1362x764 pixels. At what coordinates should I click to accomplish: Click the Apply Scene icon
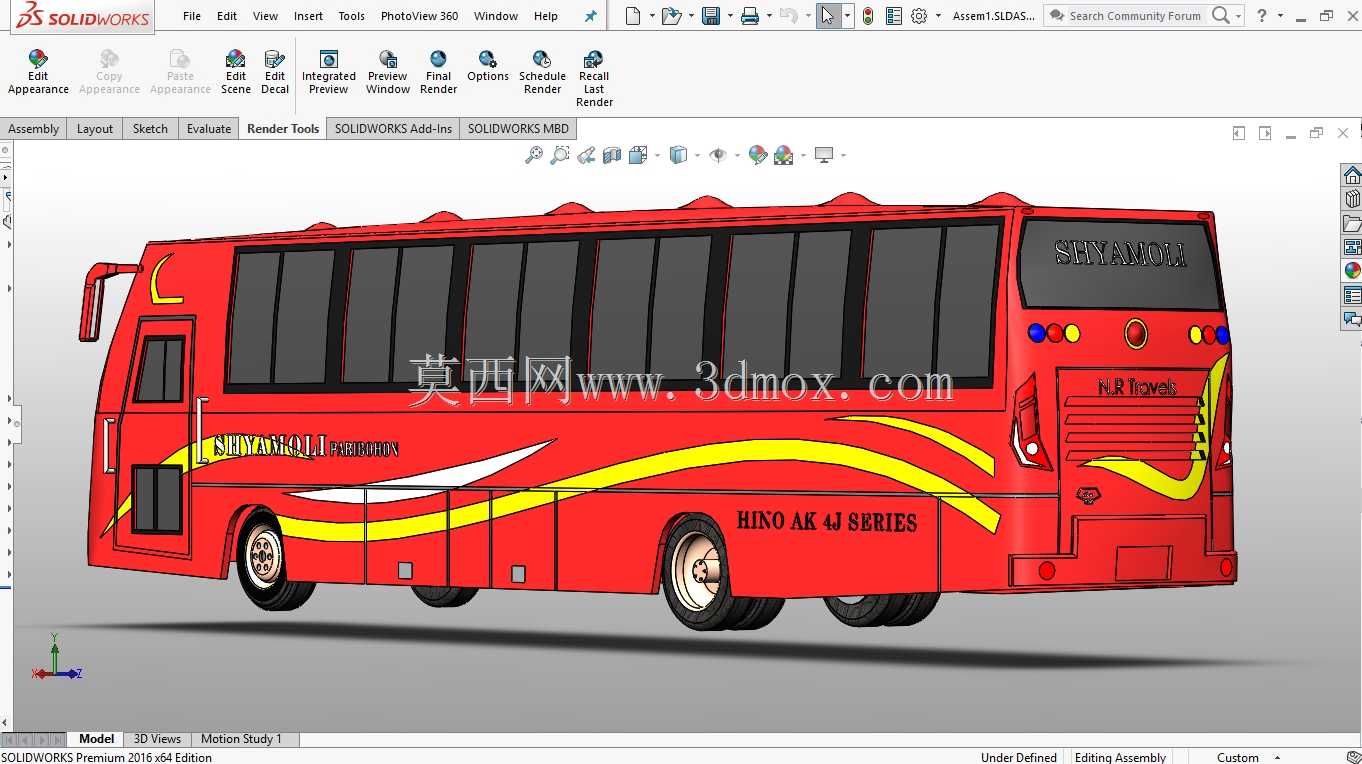783,155
